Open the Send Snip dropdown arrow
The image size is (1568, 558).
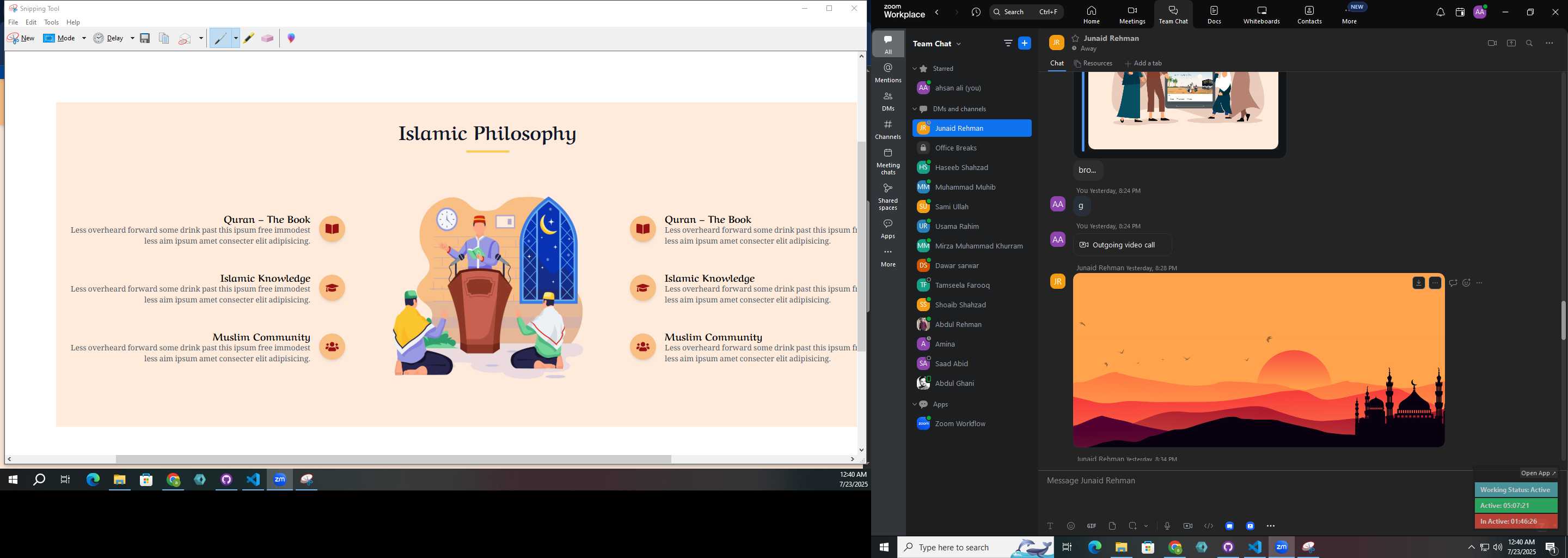click(201, 38)
